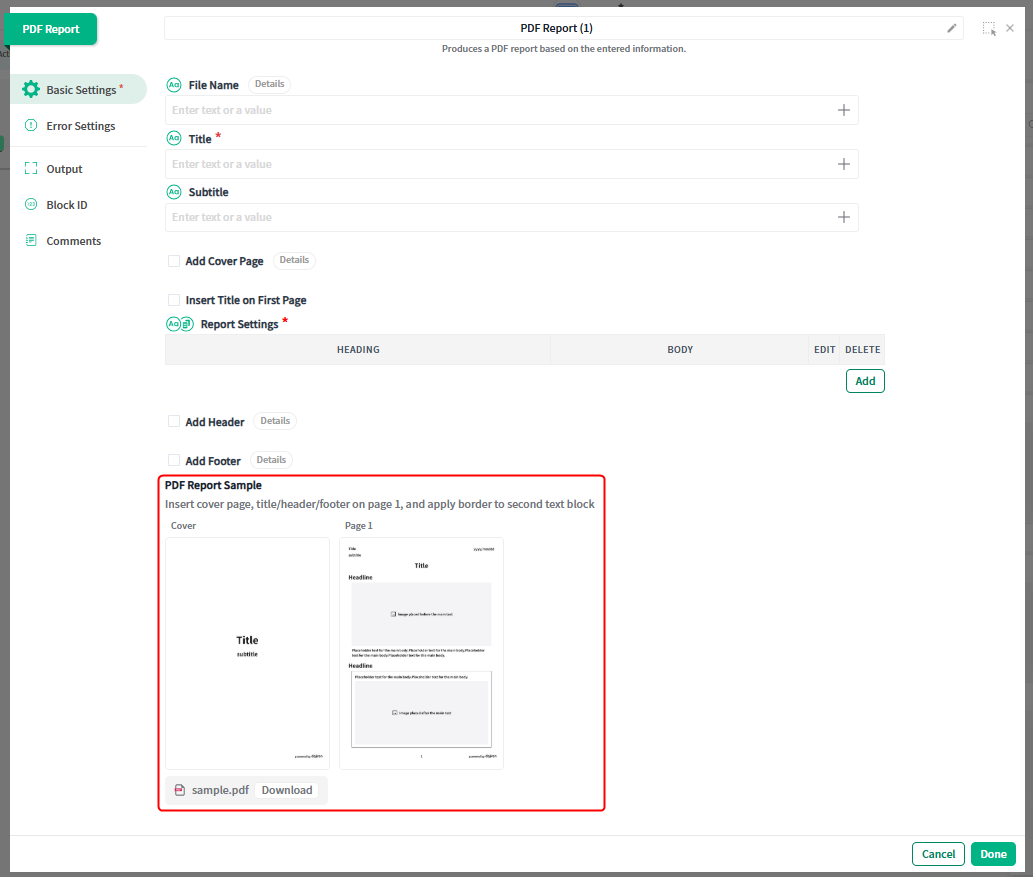Click the pencil edit icon beside PDF Report (1)
Image resolution: width=1033 pixels, height=877 pixels.
[x=952, y=28]
